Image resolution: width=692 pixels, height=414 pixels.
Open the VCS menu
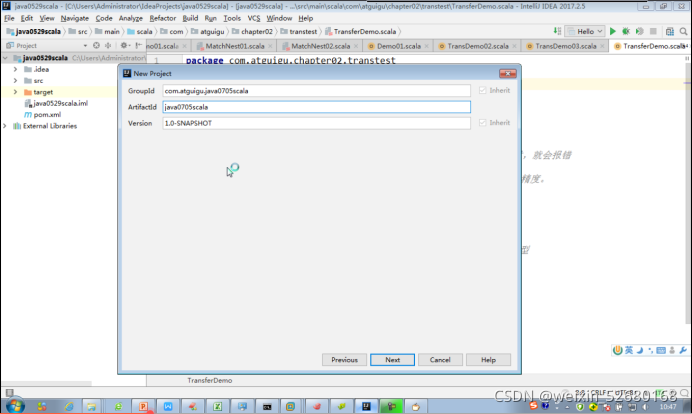[x=254, y=18]
